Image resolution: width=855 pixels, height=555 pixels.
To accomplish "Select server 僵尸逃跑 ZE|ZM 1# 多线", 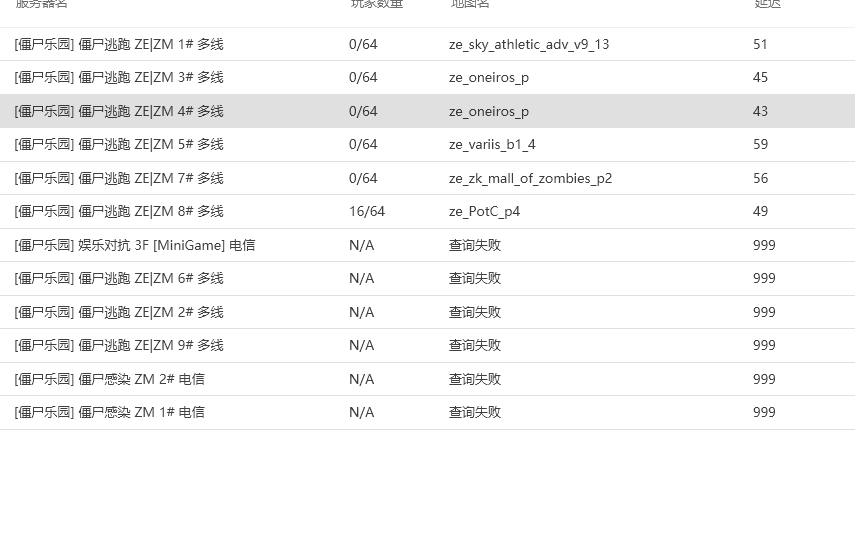I will pyautogui.click(x=119, y=44).
